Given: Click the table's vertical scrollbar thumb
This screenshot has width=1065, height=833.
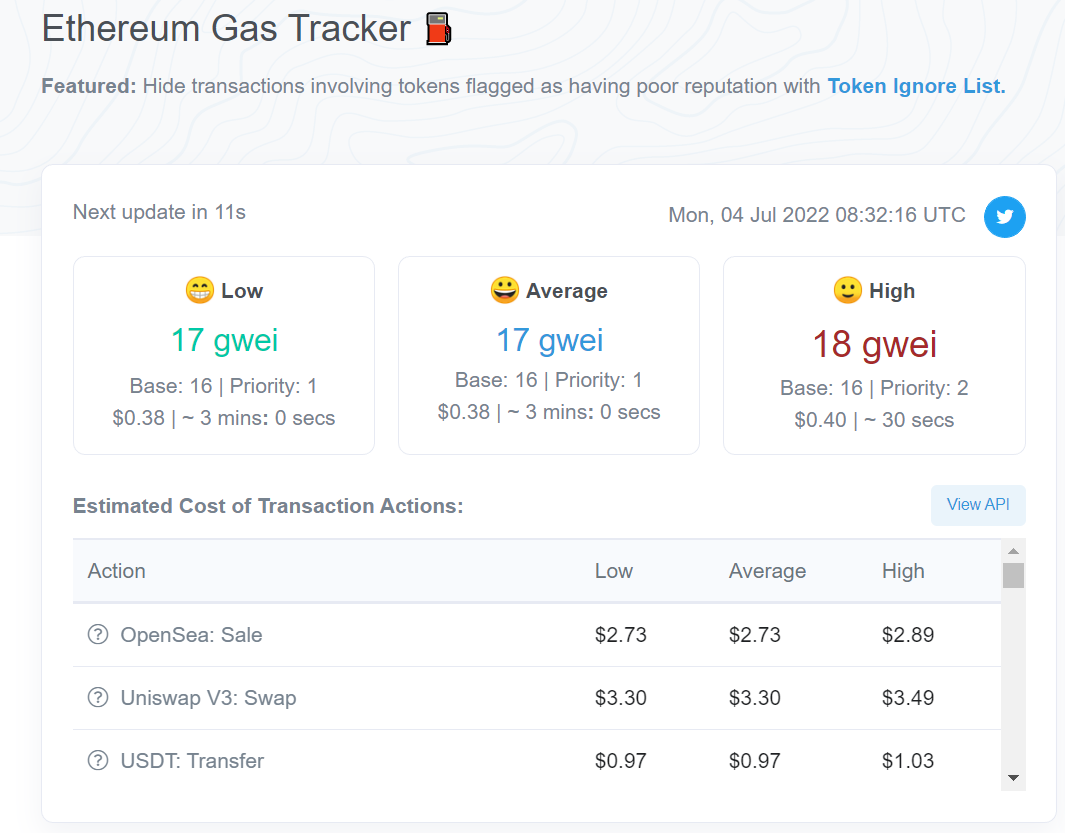Looking at the screenshot, I should coord(1013,575).
